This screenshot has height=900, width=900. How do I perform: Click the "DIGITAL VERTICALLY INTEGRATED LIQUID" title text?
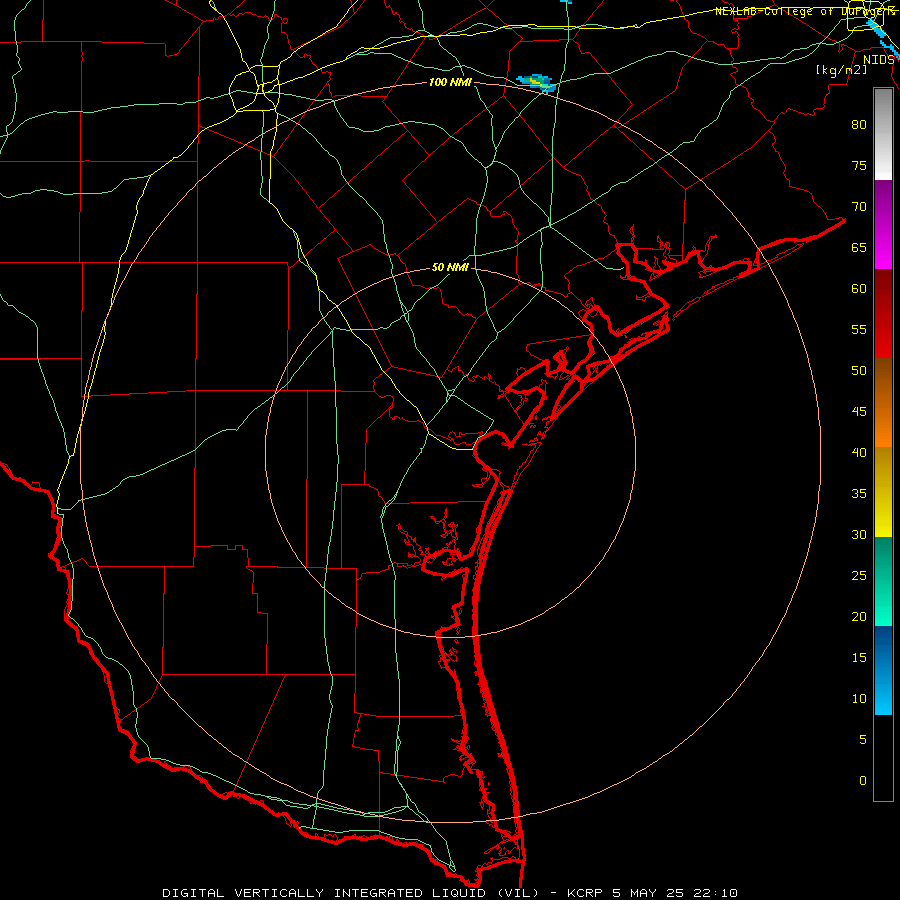(325, 893)
